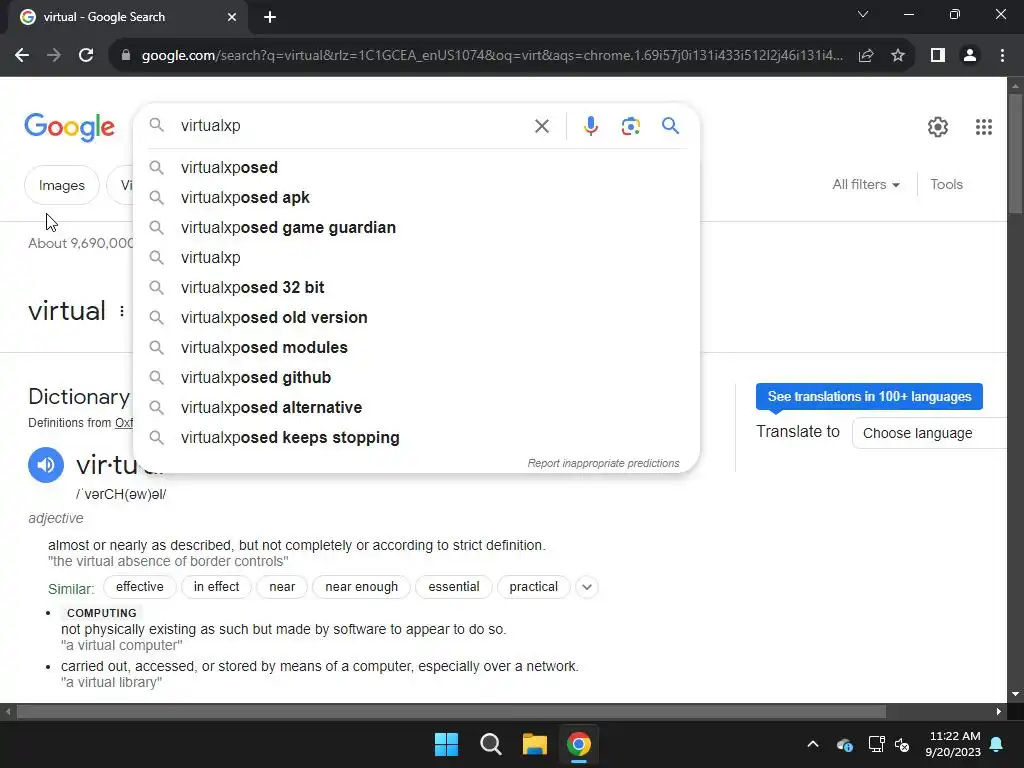This screenshot has width=1024, height=768.
Task: Click the horizontal page scrollbar
Action: (451, 712)
